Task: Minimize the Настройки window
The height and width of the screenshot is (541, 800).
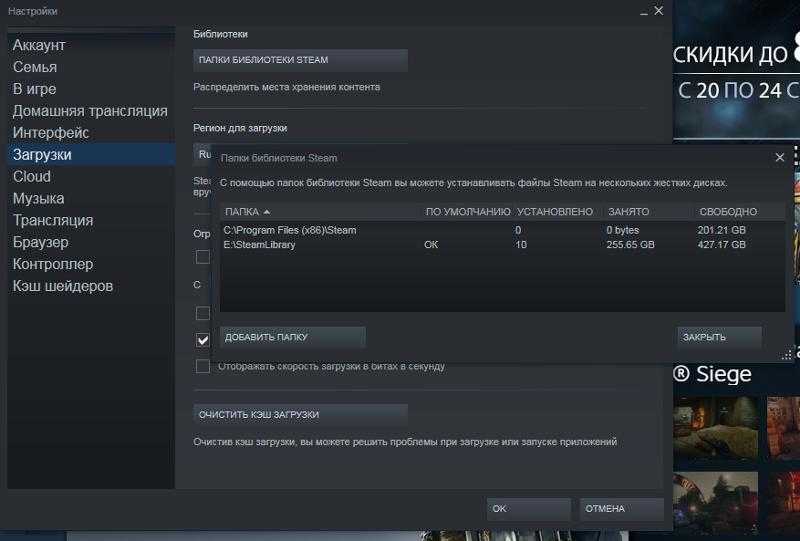Action: pos(644,12)
